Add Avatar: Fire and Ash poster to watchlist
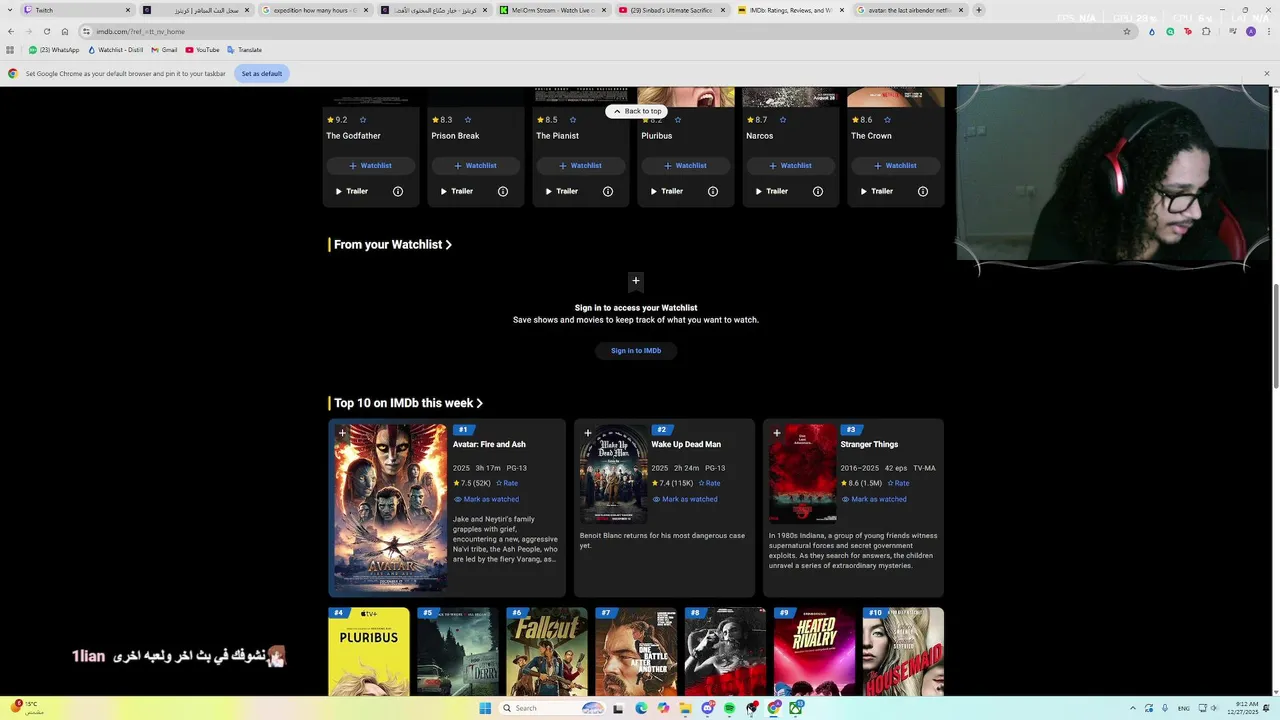 [342, 433]
